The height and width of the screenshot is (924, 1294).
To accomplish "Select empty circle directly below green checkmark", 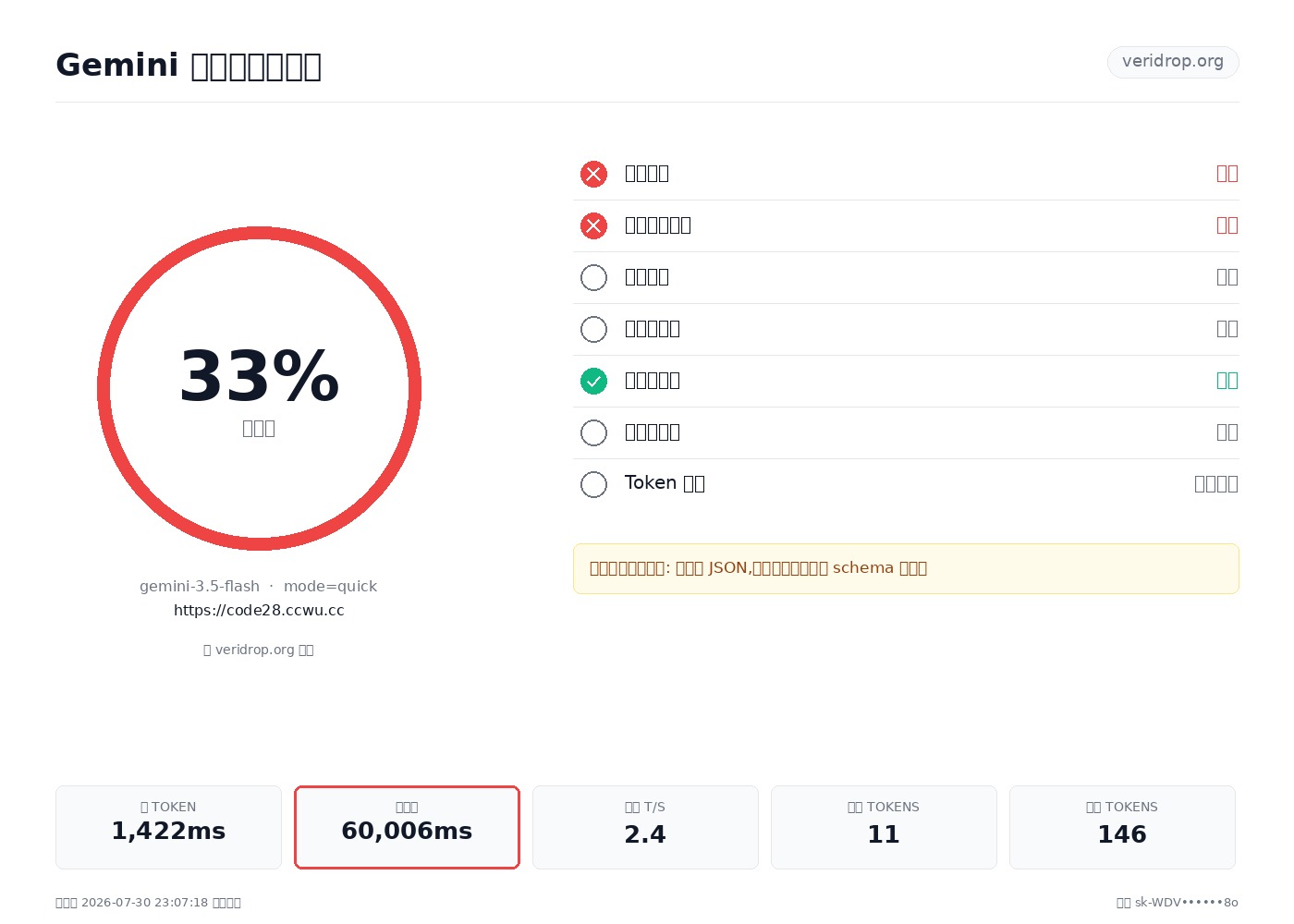I will point(593,432).
